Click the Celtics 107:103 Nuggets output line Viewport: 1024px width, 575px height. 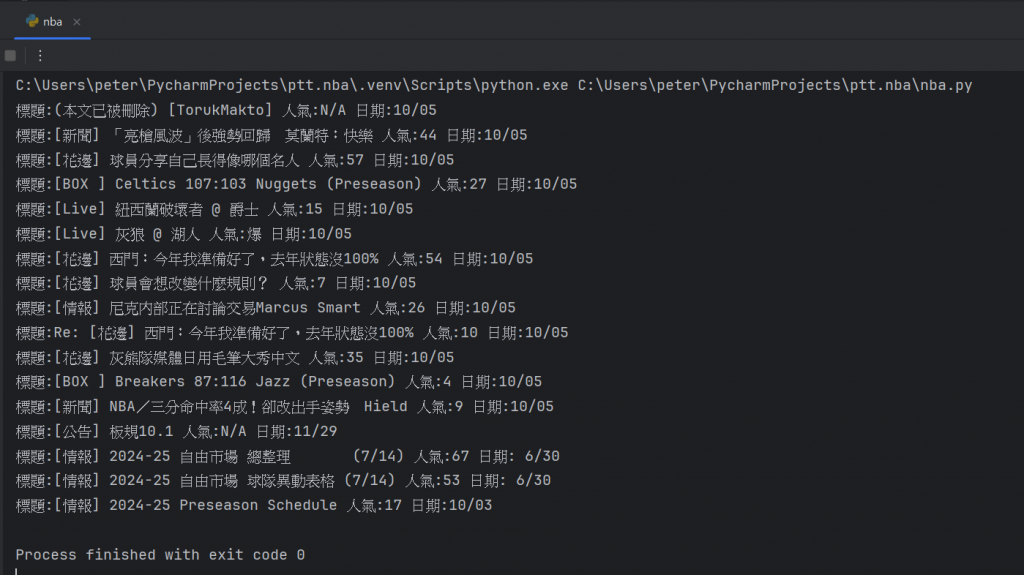click(x=296, y=184)
